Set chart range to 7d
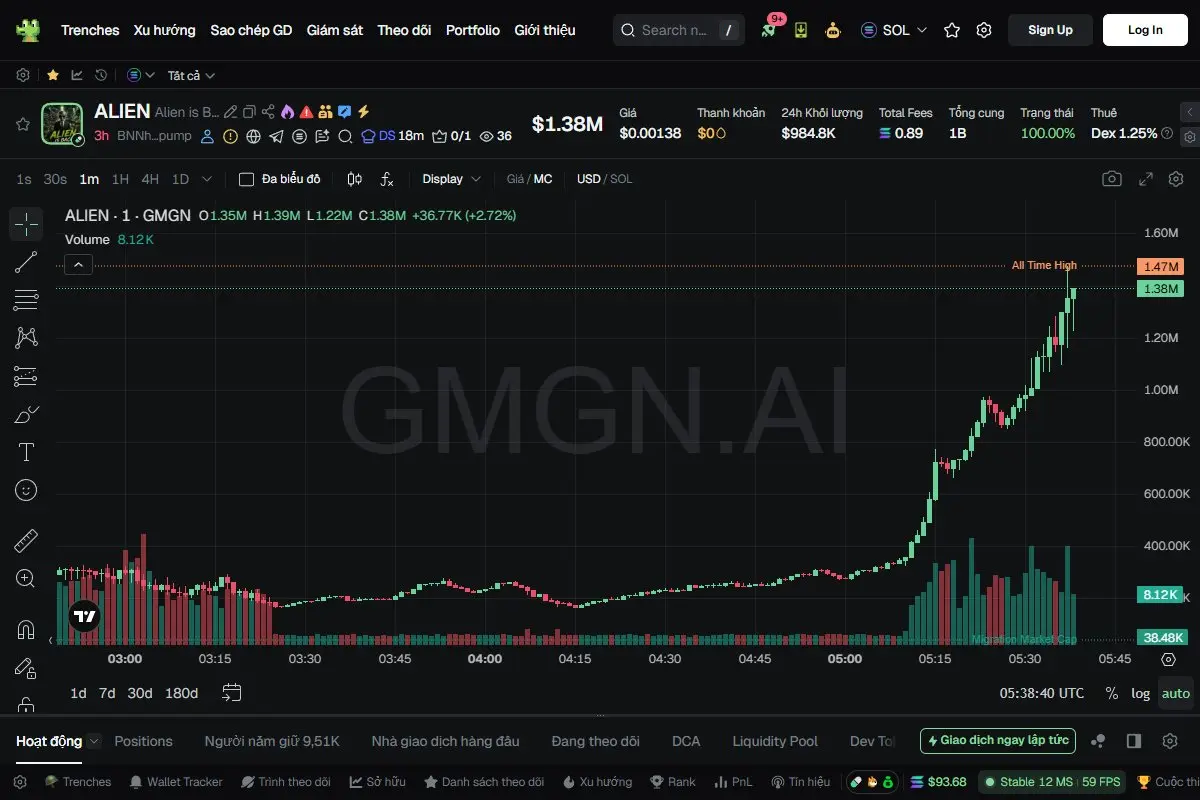1200x800 pixels. tap(107, 693)
